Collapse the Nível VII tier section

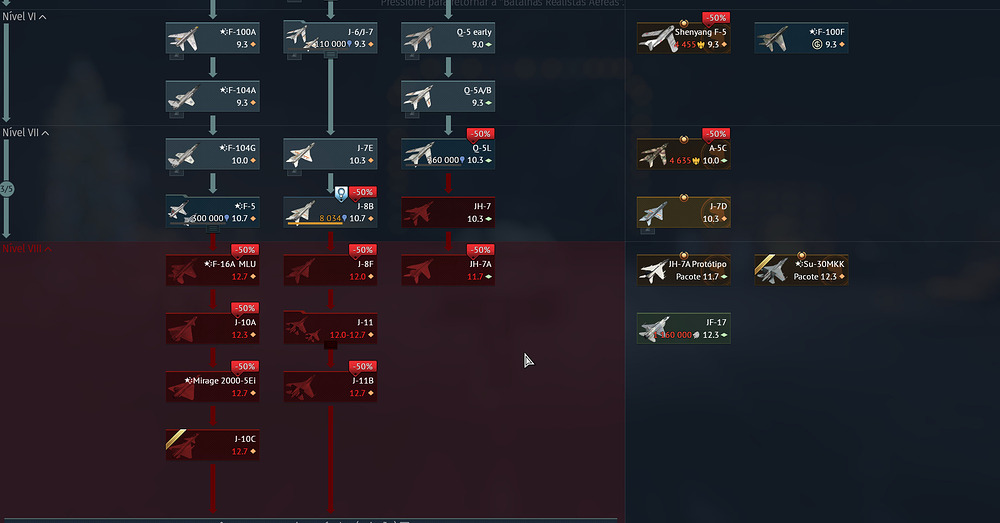click(46, 133)
